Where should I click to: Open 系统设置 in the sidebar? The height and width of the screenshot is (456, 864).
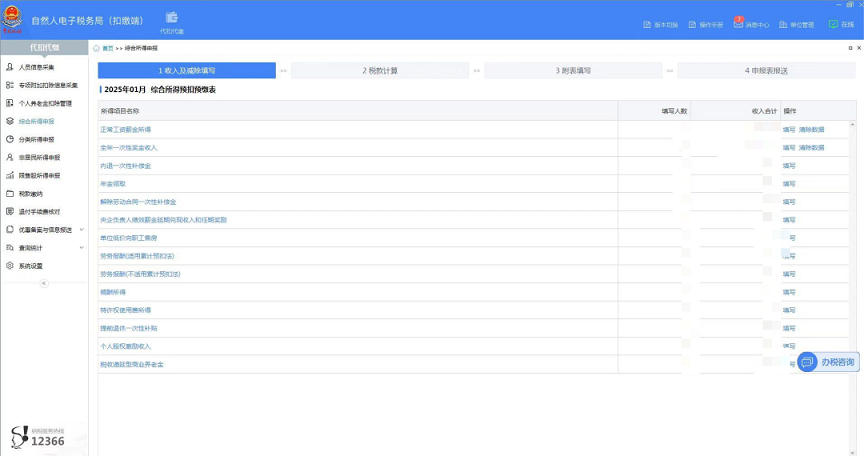pyautogui.click(x=30, y=265)
